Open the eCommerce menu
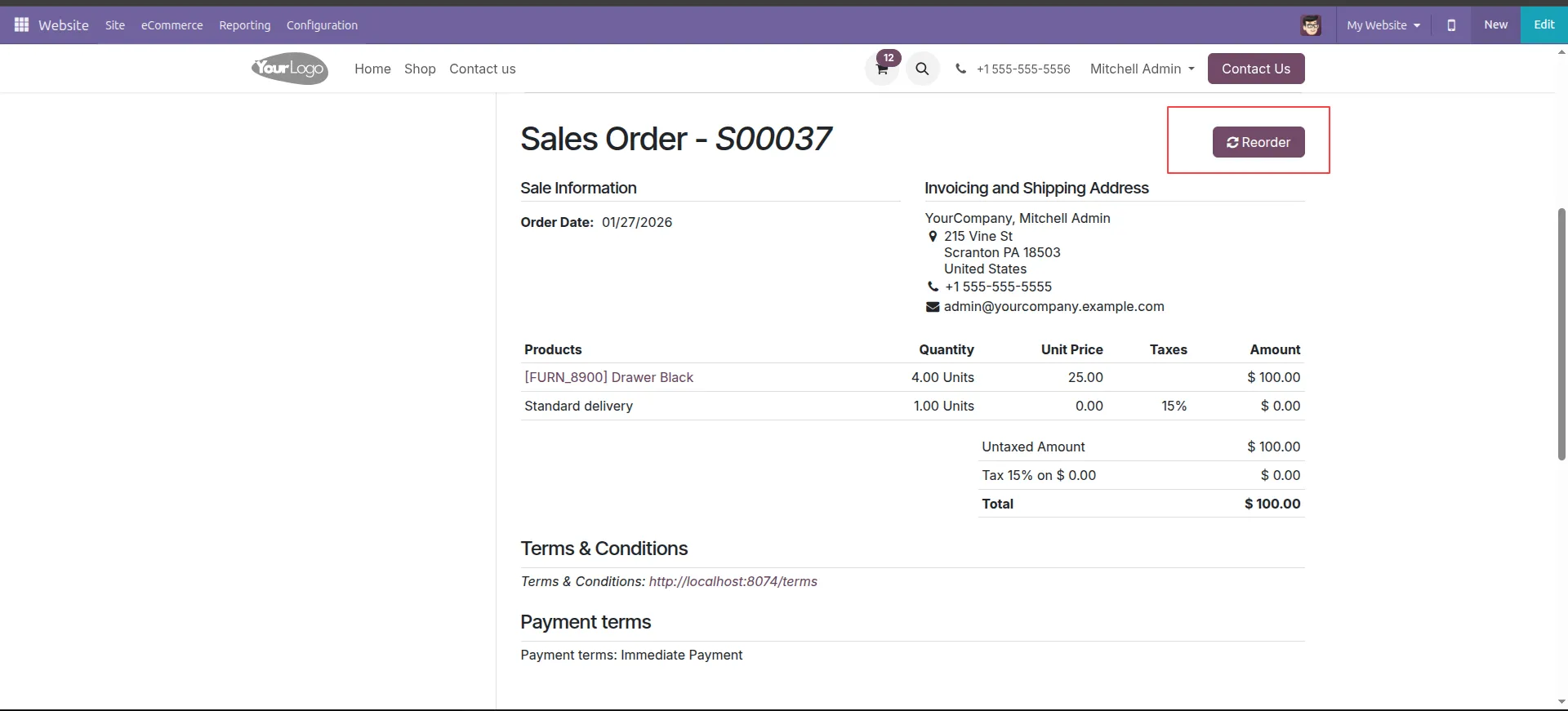The image size is (1568, 711). [x=171, y=25]
